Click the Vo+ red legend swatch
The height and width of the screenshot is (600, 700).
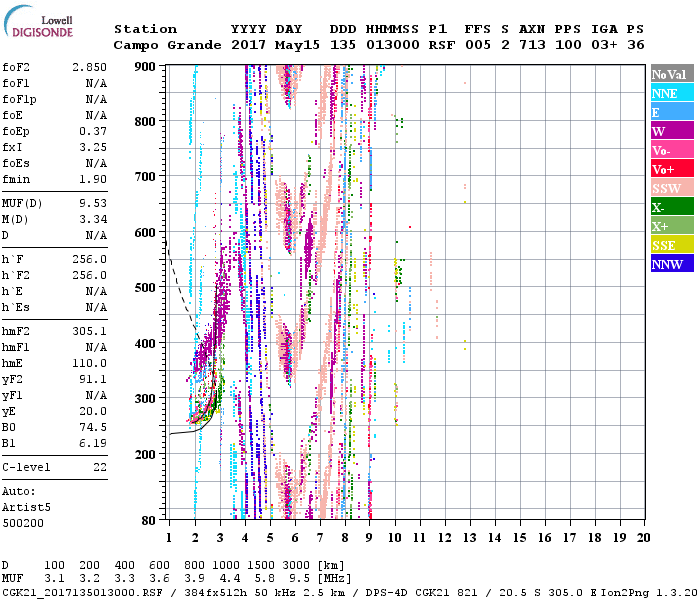tap(670, 169)
